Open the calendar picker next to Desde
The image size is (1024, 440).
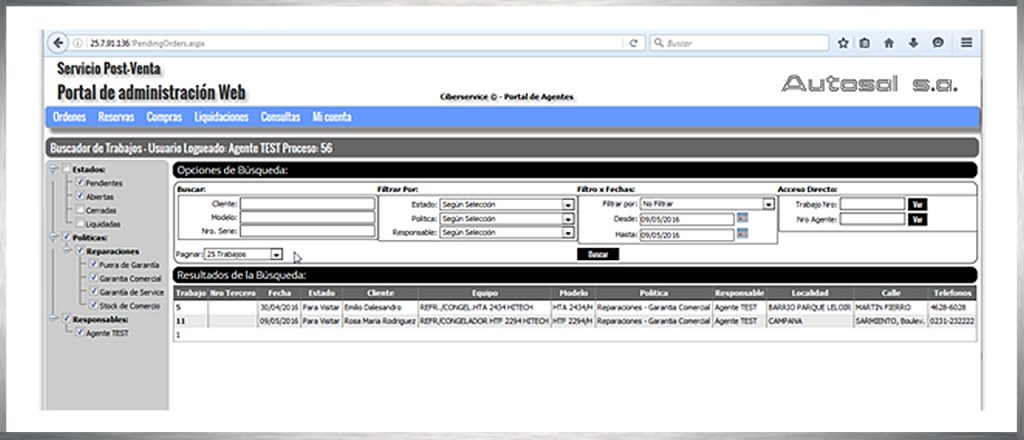pyautogui.click(x=742, y=218)
